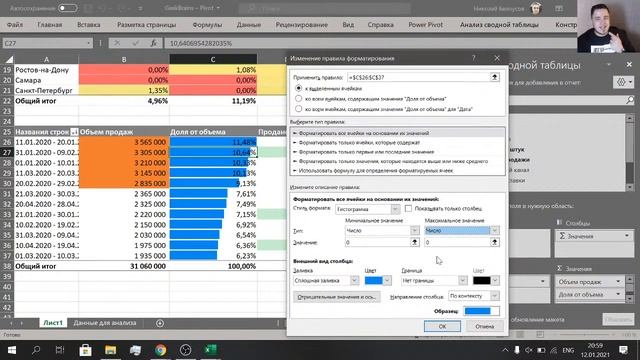Open 'Названия строк' filter dropdown in cell A25
The image size is (640, 360).
point(74,132)
